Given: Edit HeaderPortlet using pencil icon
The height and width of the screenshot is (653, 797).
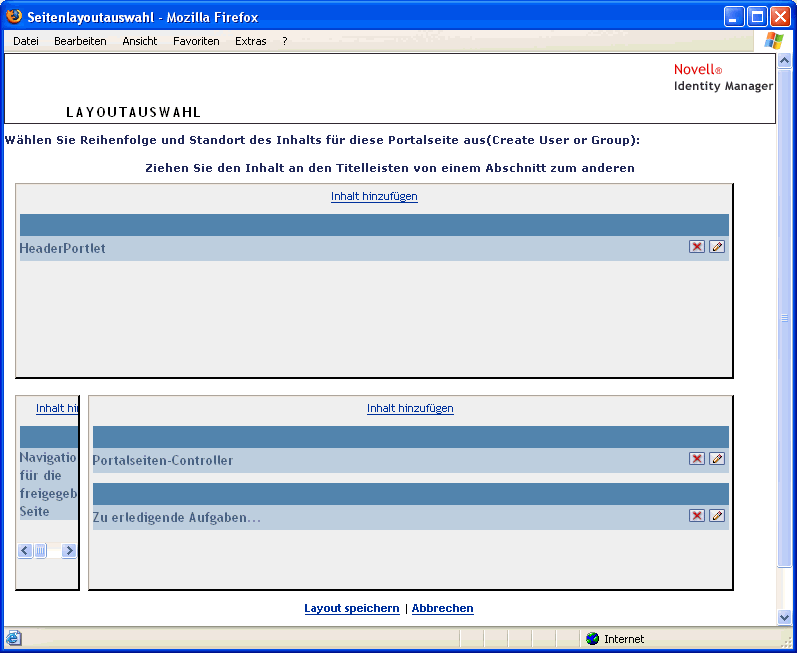Looking at the screenshot, I should pyautogui.click(x=717, y=247).
